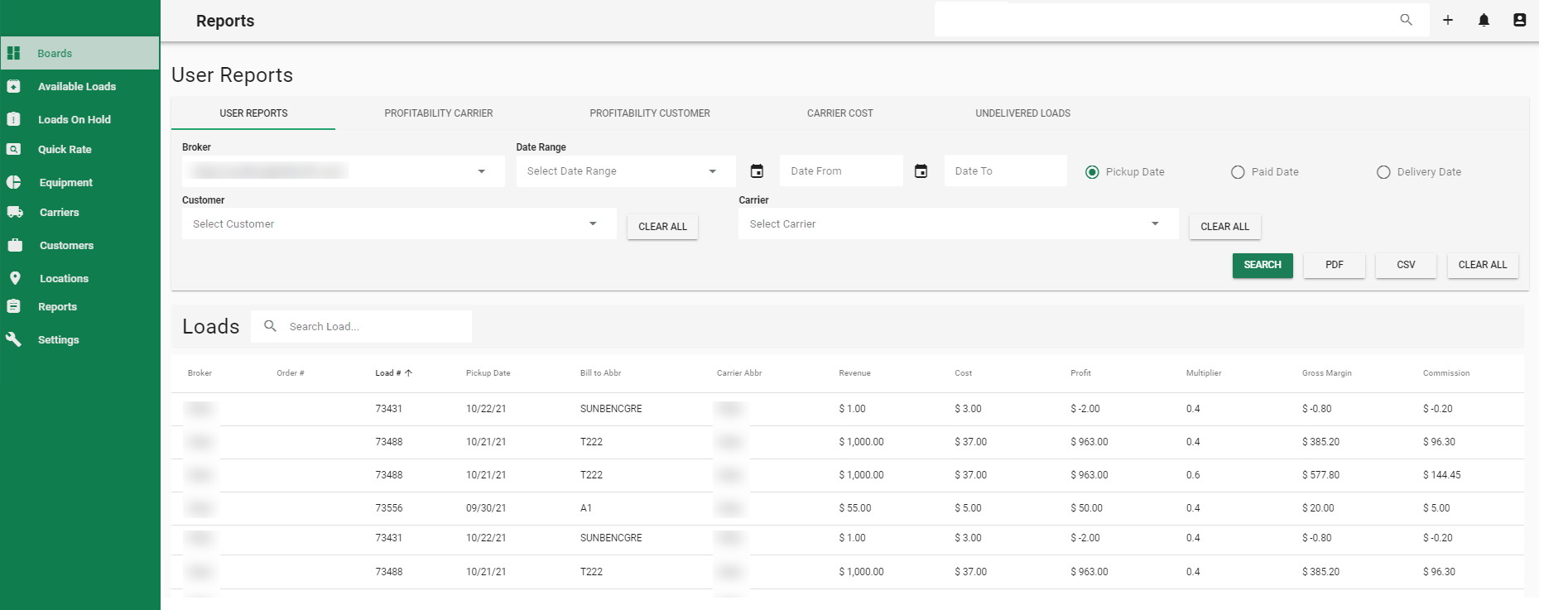Click the Locations pin icon
Image resolution: width=1568 pixels, height=610 pixels.
point(15,278)
